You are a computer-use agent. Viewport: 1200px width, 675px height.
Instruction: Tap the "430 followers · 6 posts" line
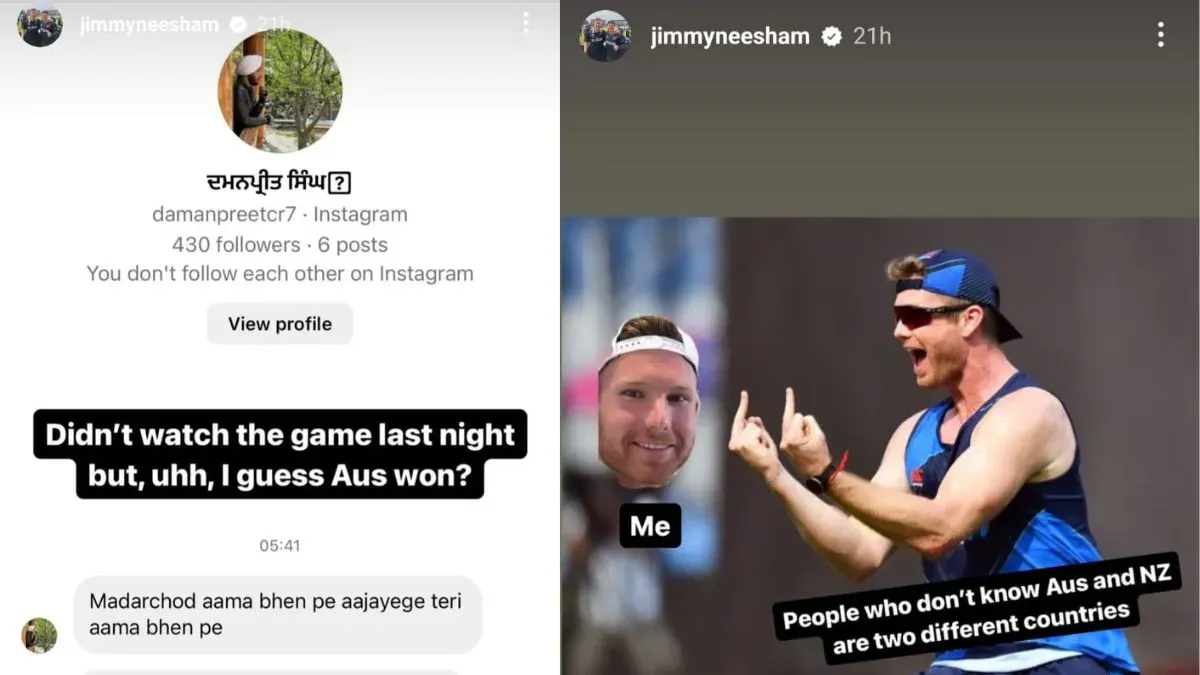click(280, 244)
